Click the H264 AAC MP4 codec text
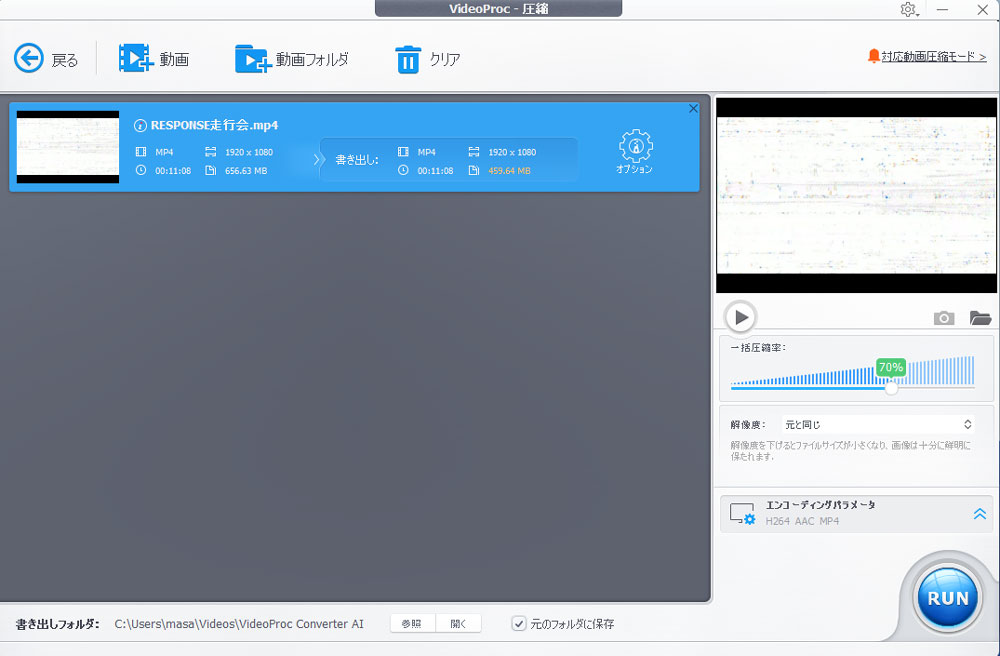 click(802, 521)
